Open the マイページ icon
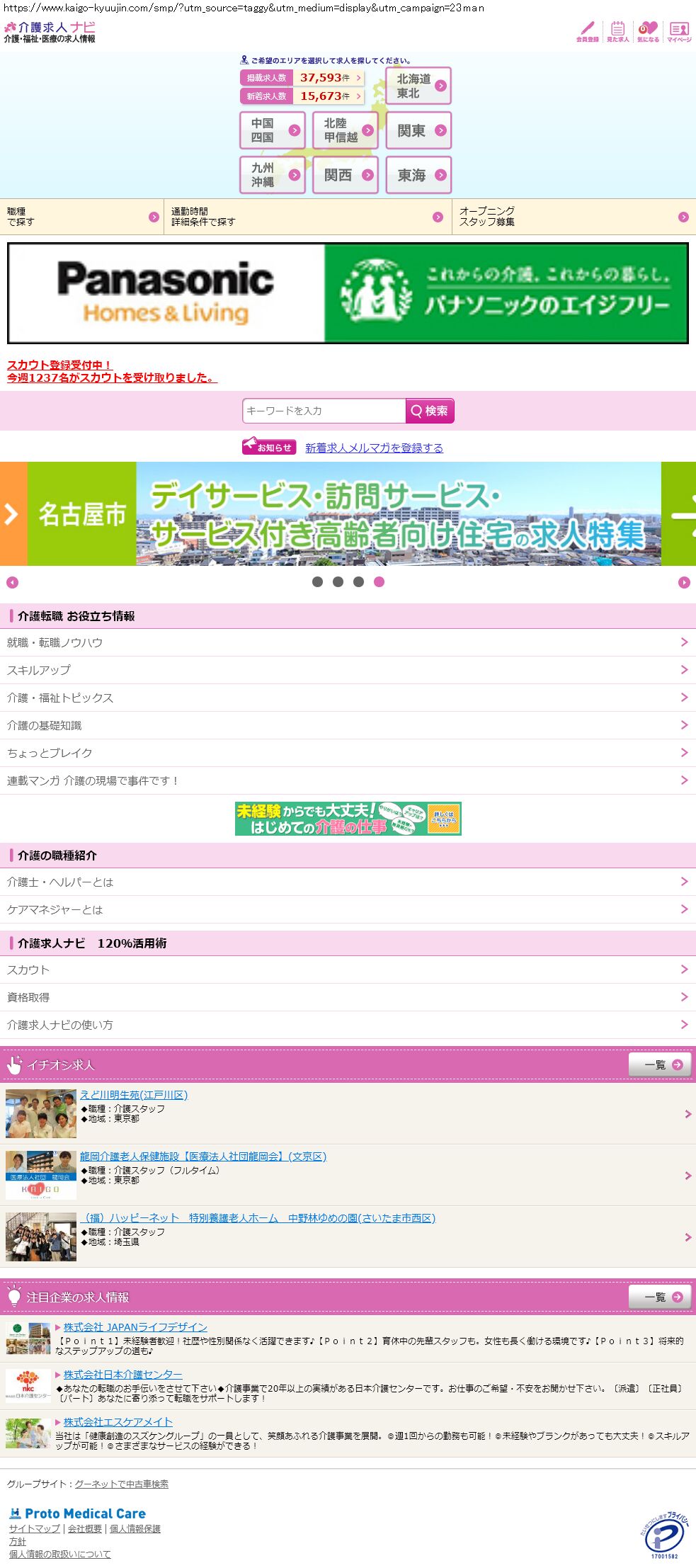Image resolution: width=696 pixels, height=1568 pixels. coord(679,31)
